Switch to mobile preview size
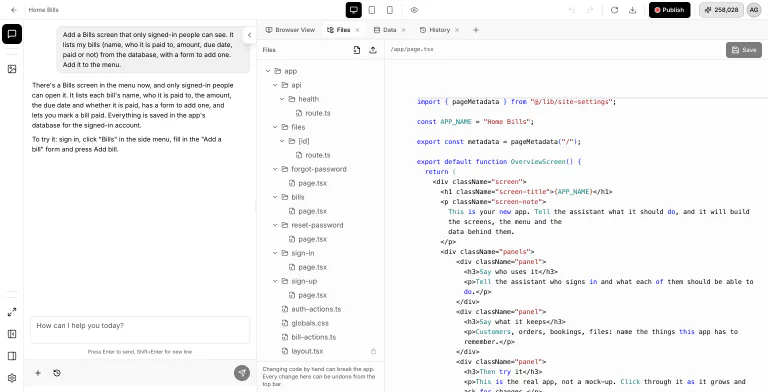The image size is (768, 392). (x=390, y=10)
